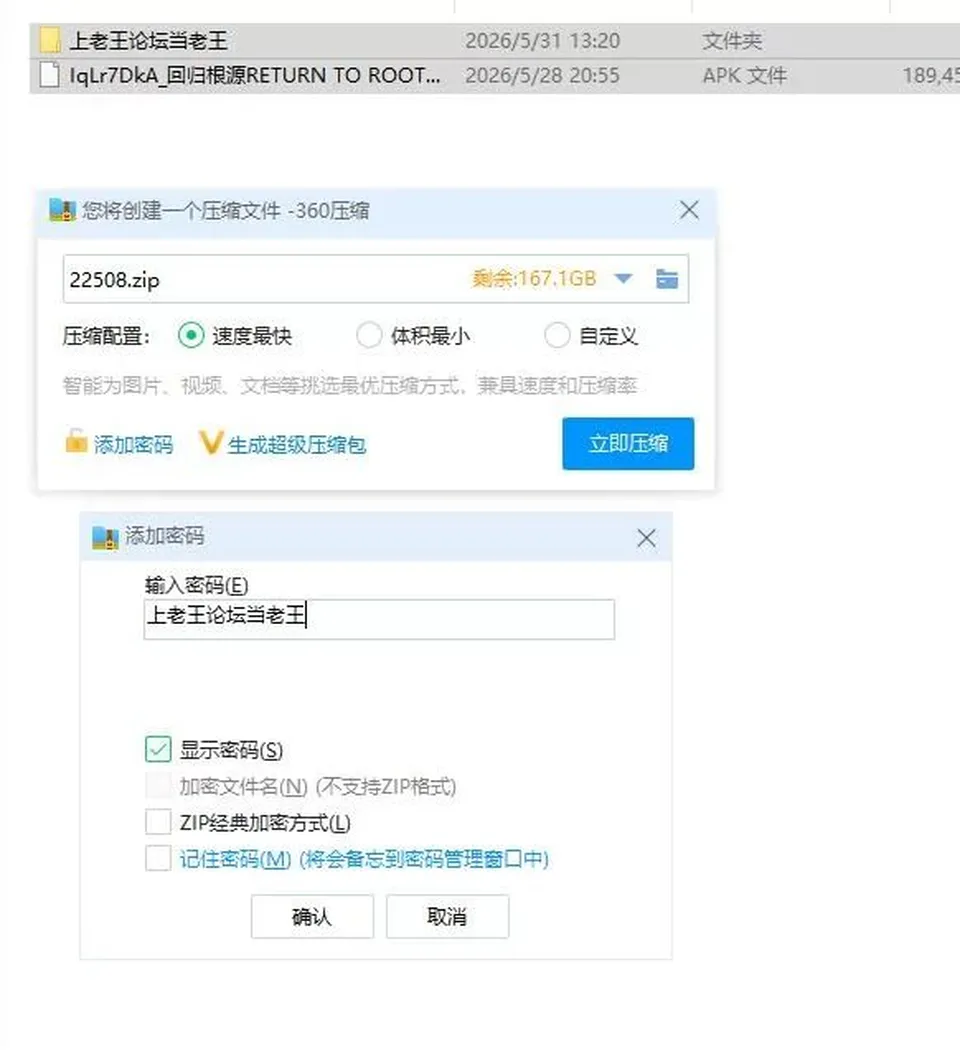Click the 立即压缩 button
960x1051 pixels.
(628, 443)
